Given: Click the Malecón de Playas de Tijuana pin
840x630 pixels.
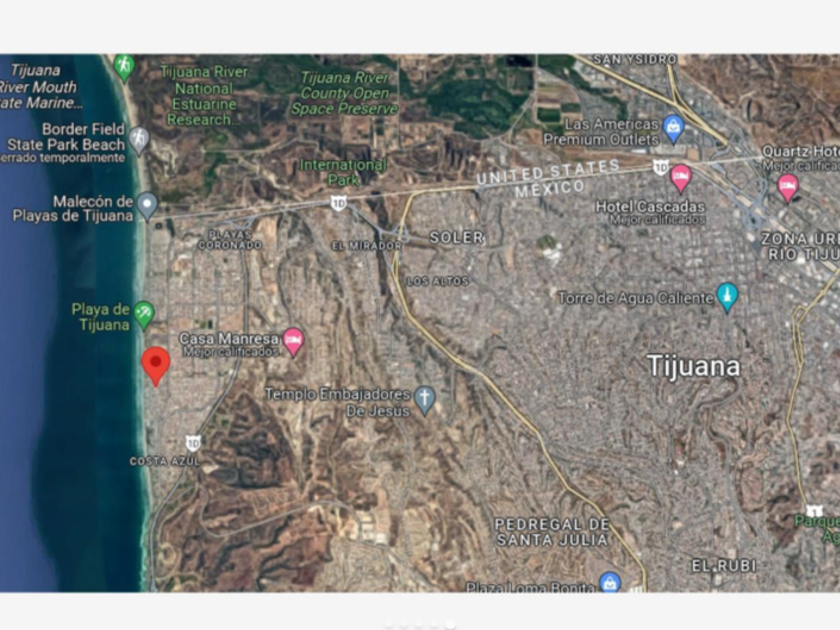Looking at the screenshot, I should click(x=147, y=207).
